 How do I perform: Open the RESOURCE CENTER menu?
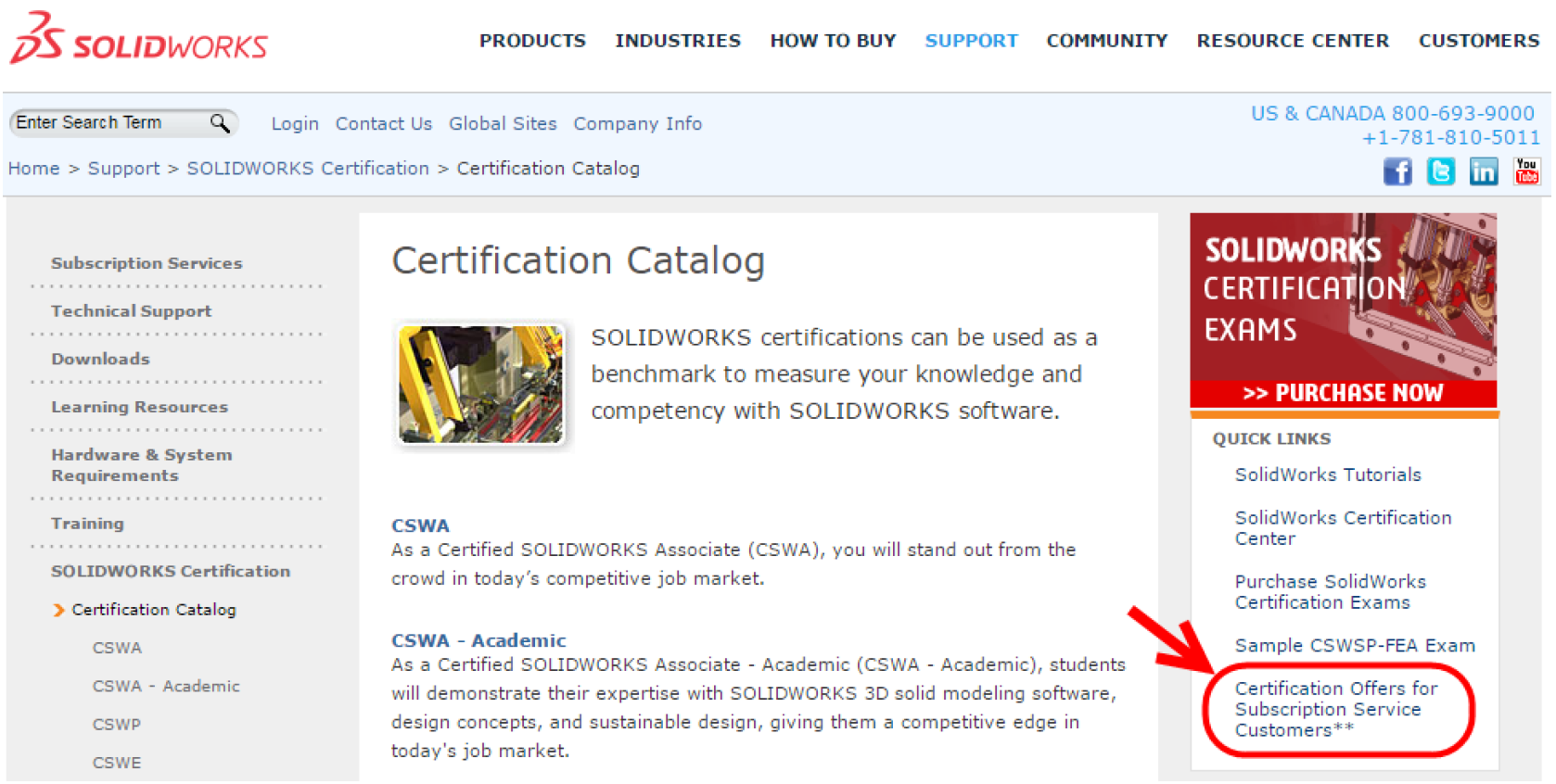point(1293,41)
